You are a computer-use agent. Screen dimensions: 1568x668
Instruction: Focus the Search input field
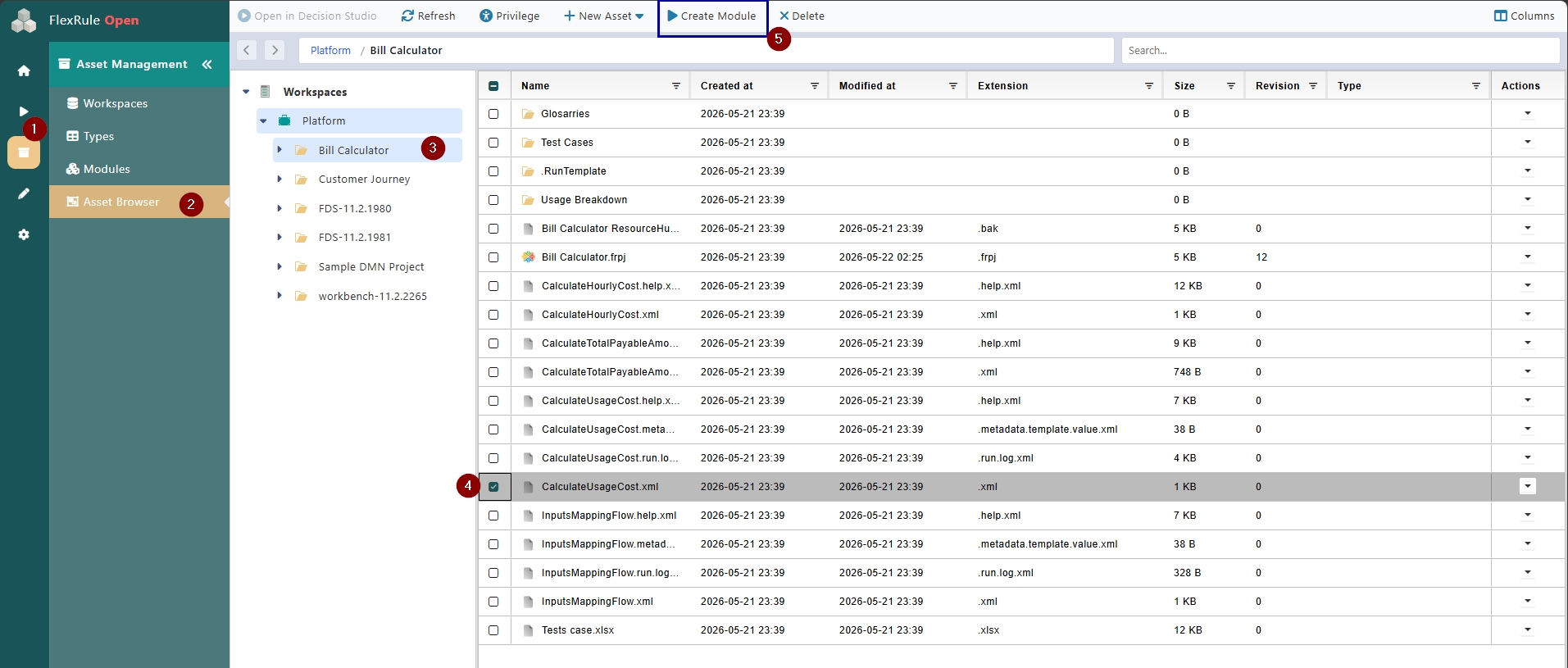pyautogui.click(x=1340, y=50)
